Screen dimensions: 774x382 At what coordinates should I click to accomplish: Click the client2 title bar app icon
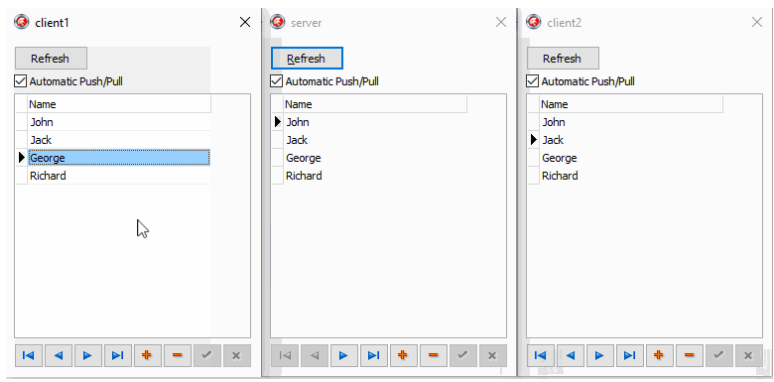point(534,22)
